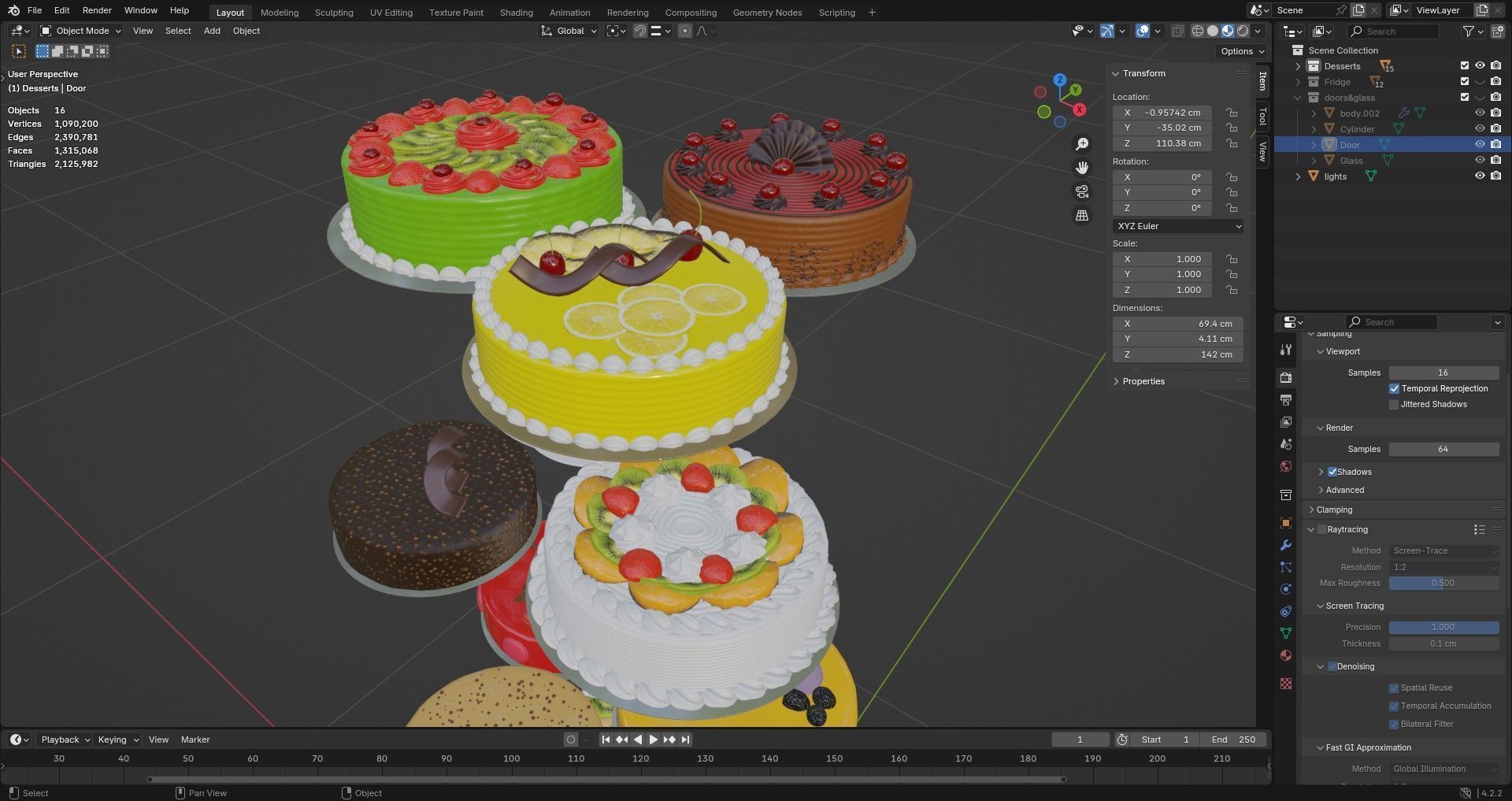Open the Scene properties tab icon
Screen dimensions: 1512x801
click(x=1286, y=444)
